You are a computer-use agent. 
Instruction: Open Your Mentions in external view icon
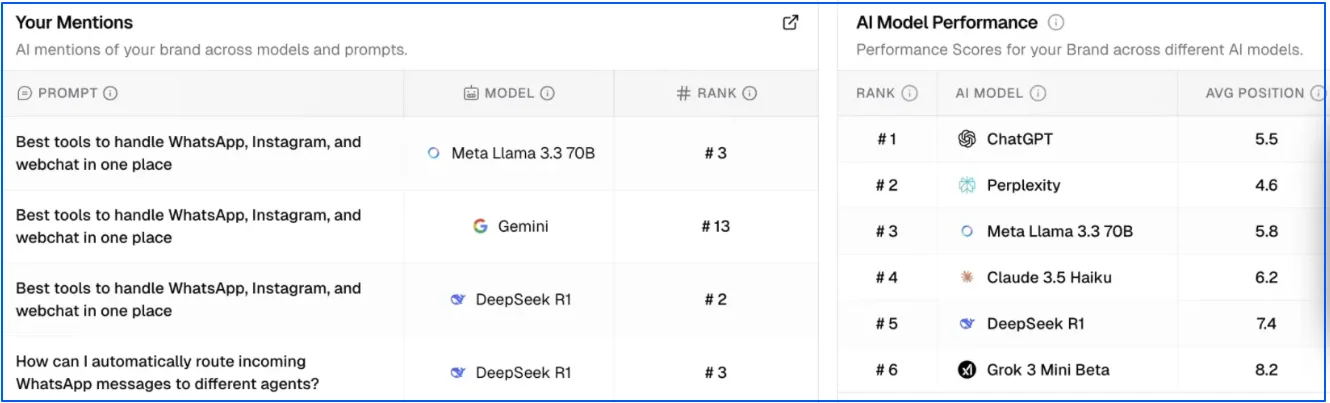coord(790,22)
